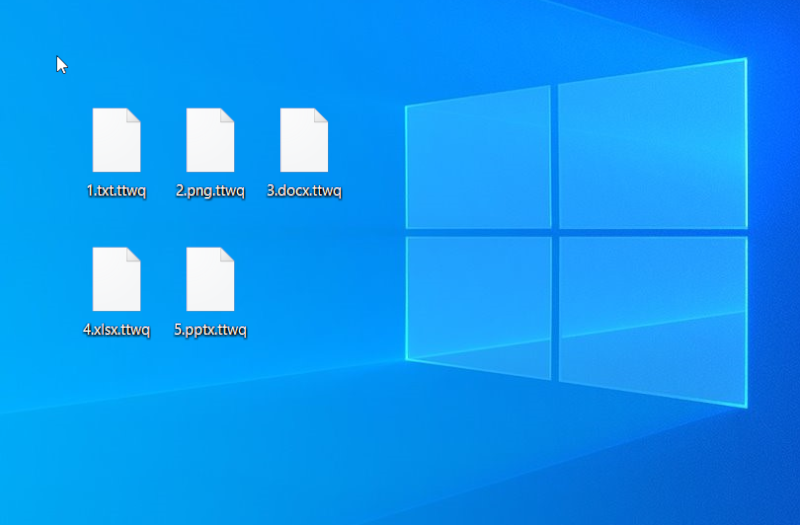Select the "3.docx.ttwq" file name label
The width and height of the screenshot is (800, 525).
coord(304,192)
